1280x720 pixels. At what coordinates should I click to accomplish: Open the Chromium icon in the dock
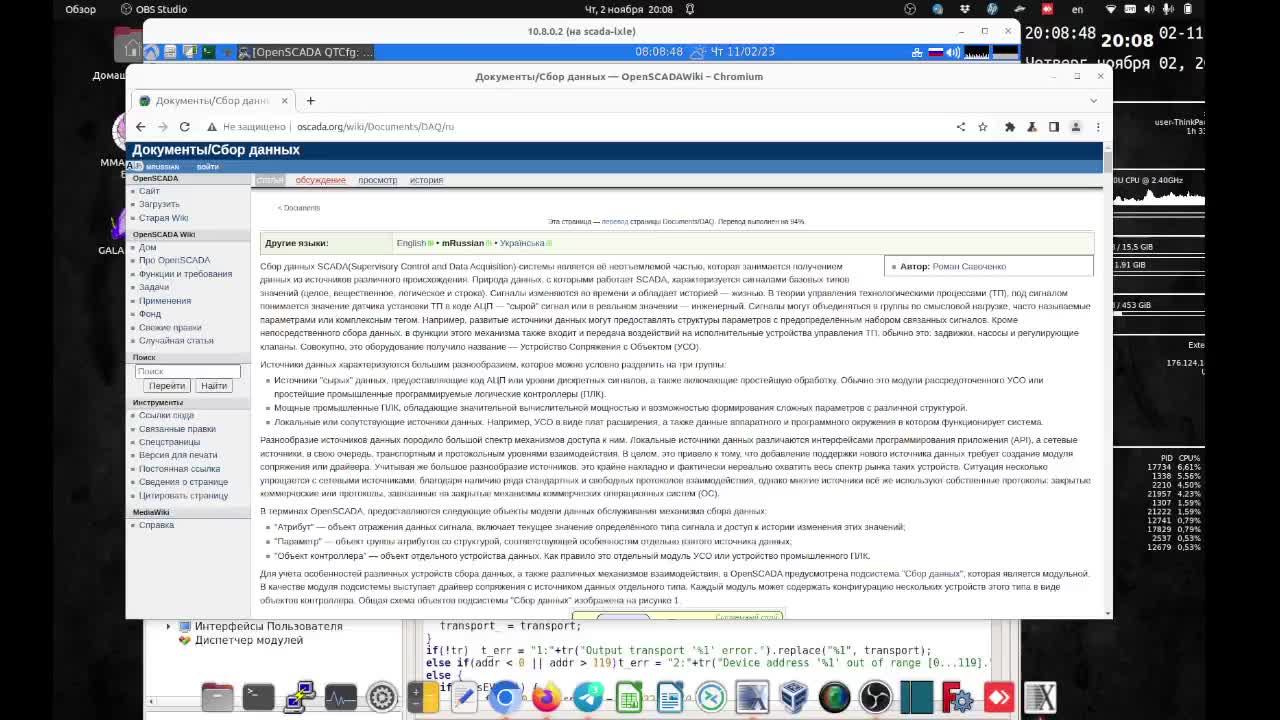(x=505, y=697)
